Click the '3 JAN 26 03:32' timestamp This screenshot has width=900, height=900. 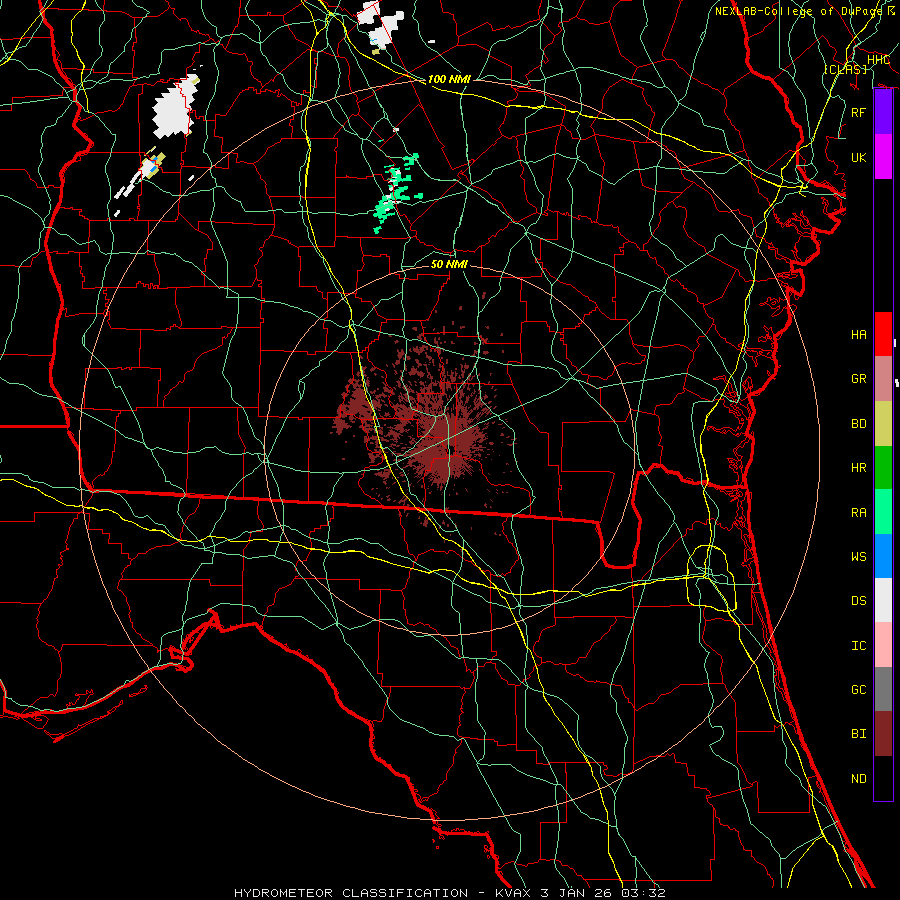(x=603, y=893)
